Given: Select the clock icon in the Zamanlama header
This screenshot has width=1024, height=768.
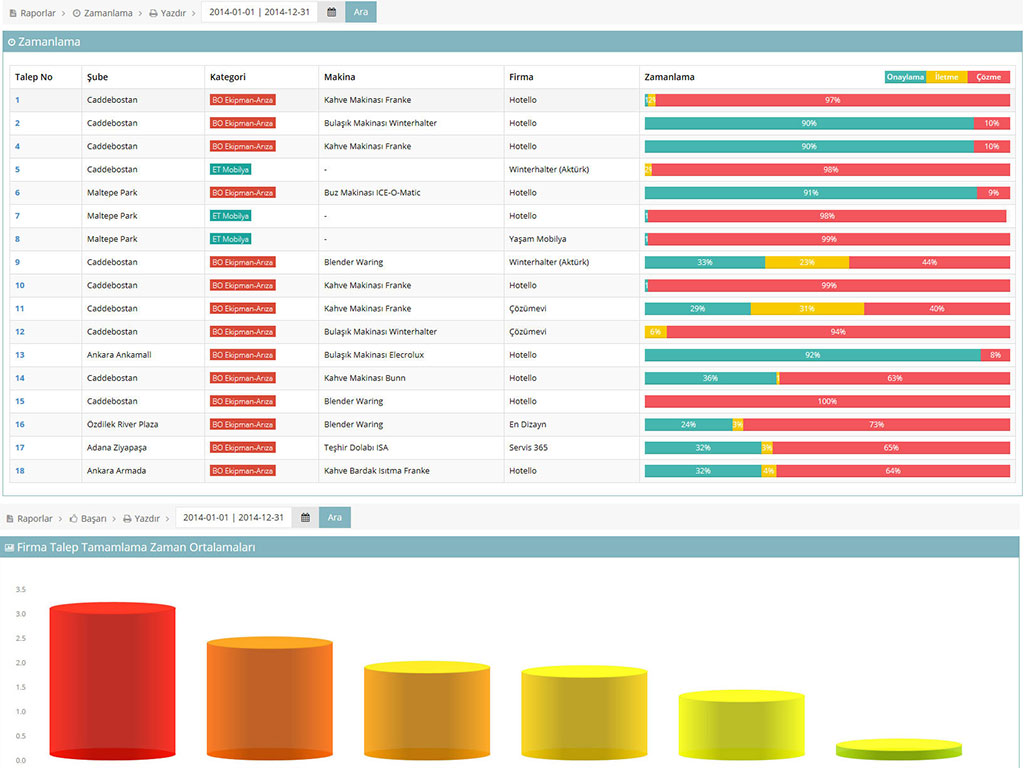Looking at the screenshot, I should pyautogui.click(x=11, y=42).
